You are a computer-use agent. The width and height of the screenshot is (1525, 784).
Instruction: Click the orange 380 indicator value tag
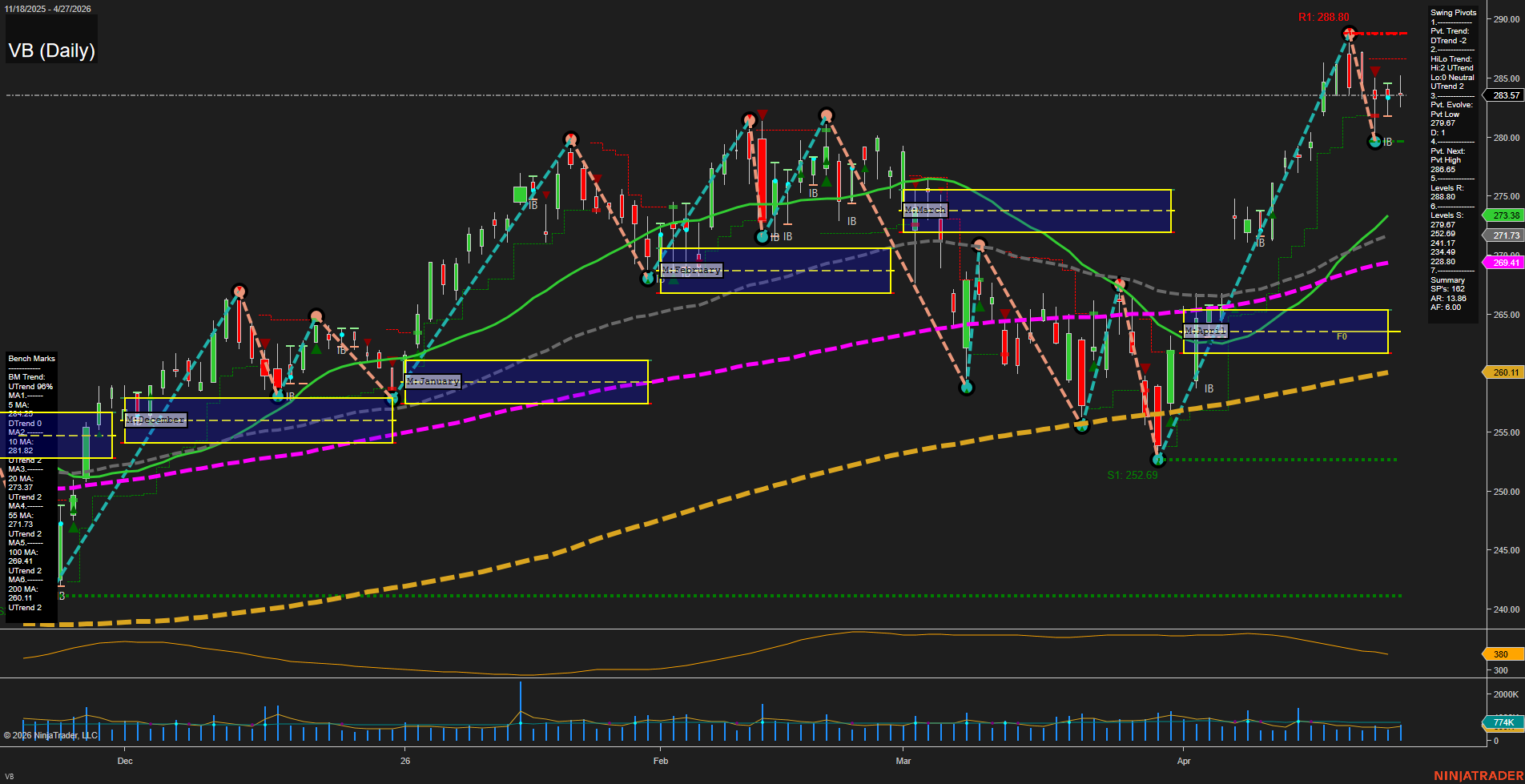pos(1500,654)
